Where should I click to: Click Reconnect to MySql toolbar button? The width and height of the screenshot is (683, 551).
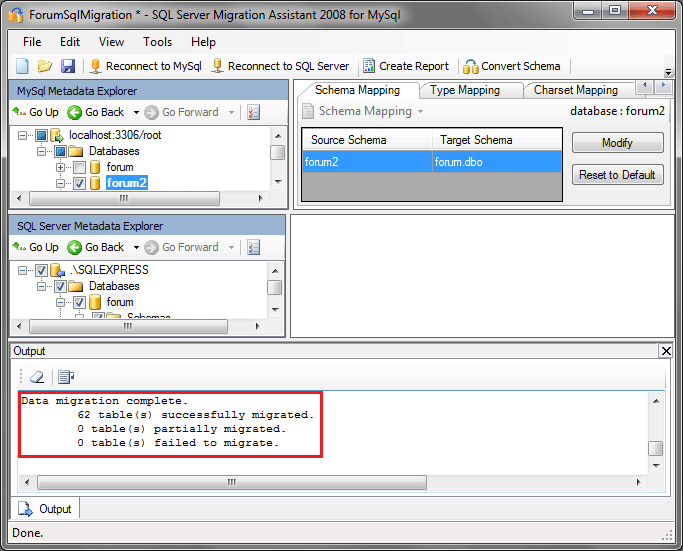[146, 66]
